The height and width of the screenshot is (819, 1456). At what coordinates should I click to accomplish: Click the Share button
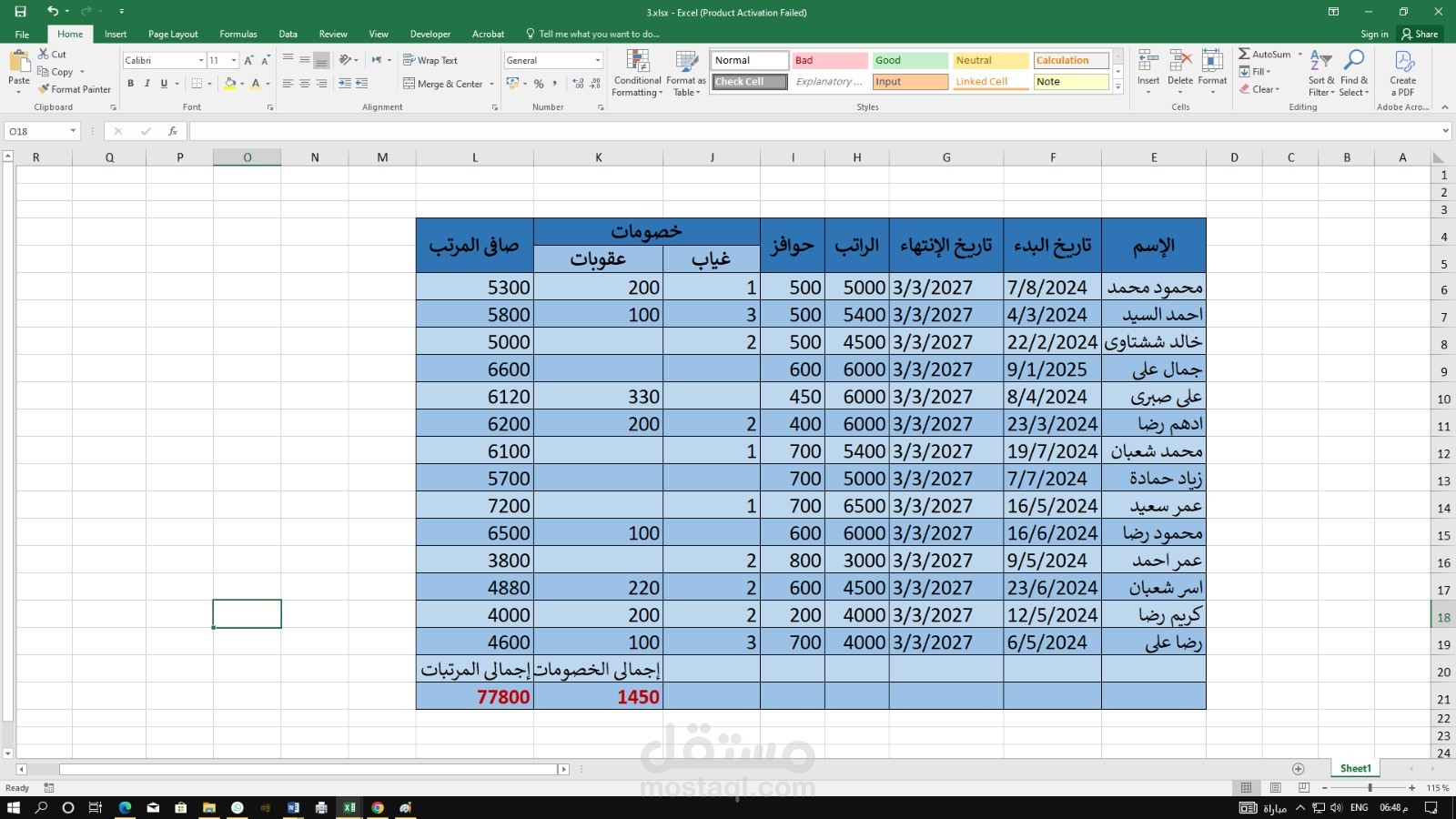click(x=1420, y=34)
